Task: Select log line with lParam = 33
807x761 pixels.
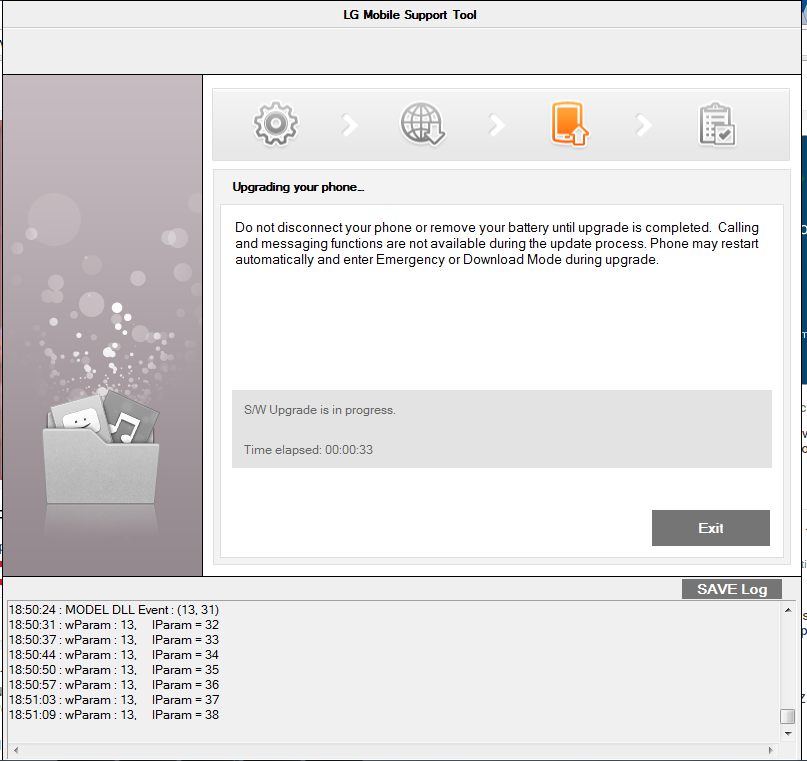Action: pyautogui.click(x=114, y=640)
